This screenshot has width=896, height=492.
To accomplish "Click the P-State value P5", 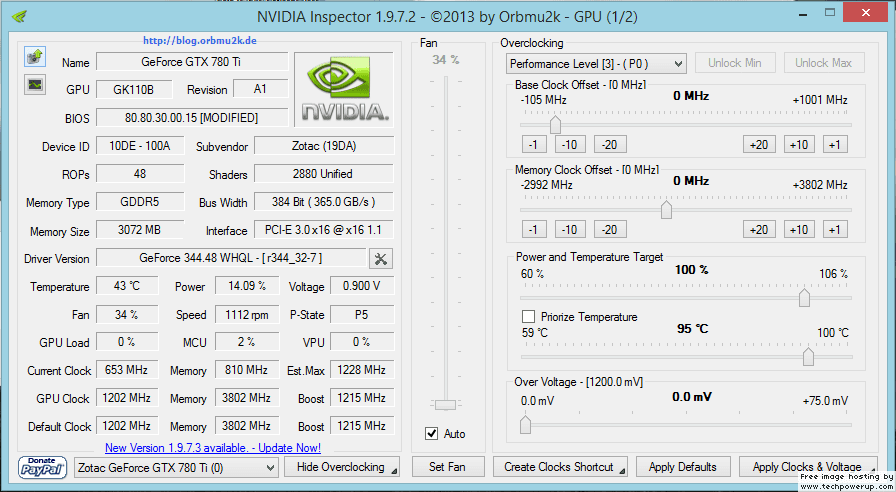I will pyautogui.click(x=362, y=314).
